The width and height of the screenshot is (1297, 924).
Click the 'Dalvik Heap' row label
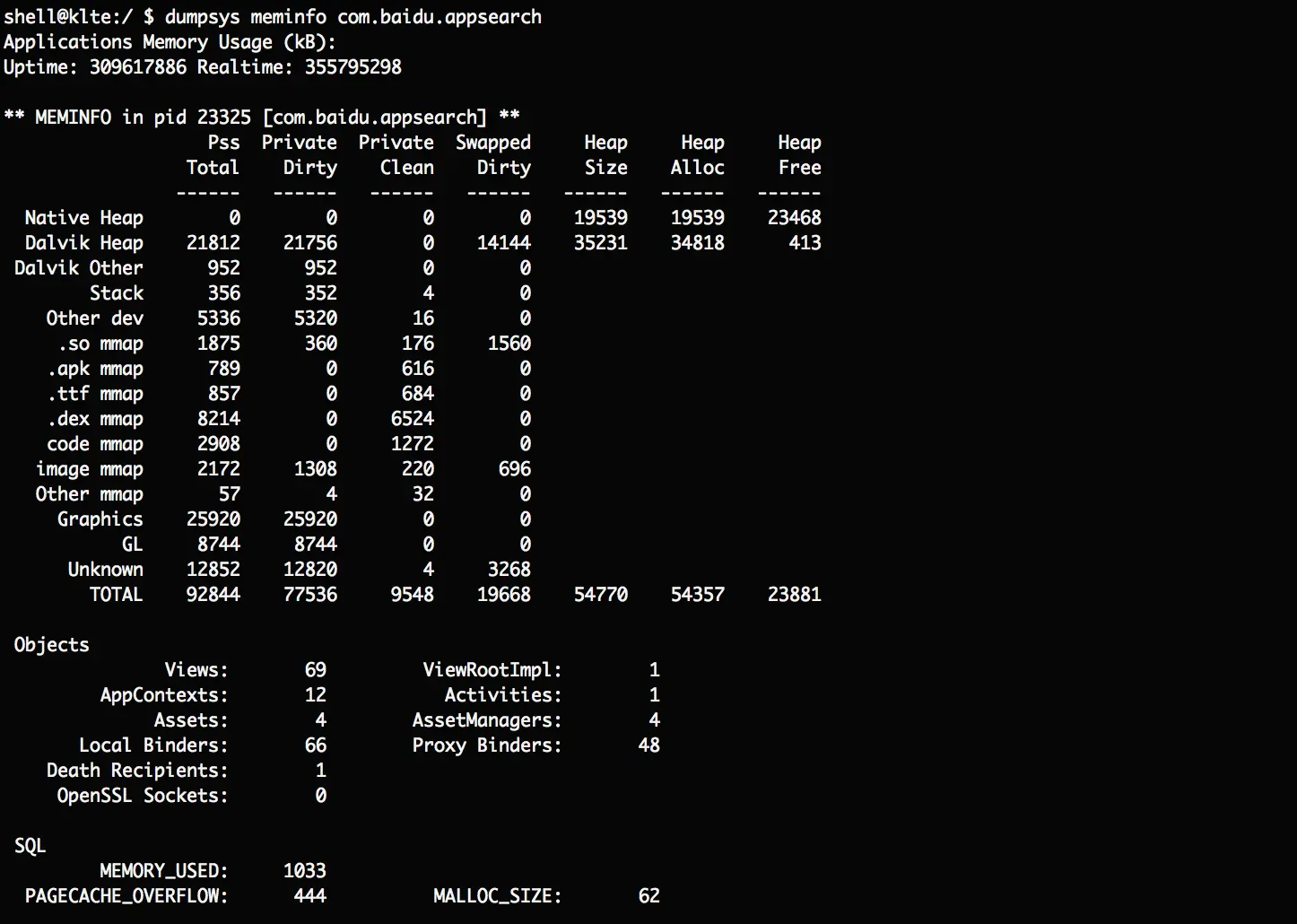coord(84,243)
